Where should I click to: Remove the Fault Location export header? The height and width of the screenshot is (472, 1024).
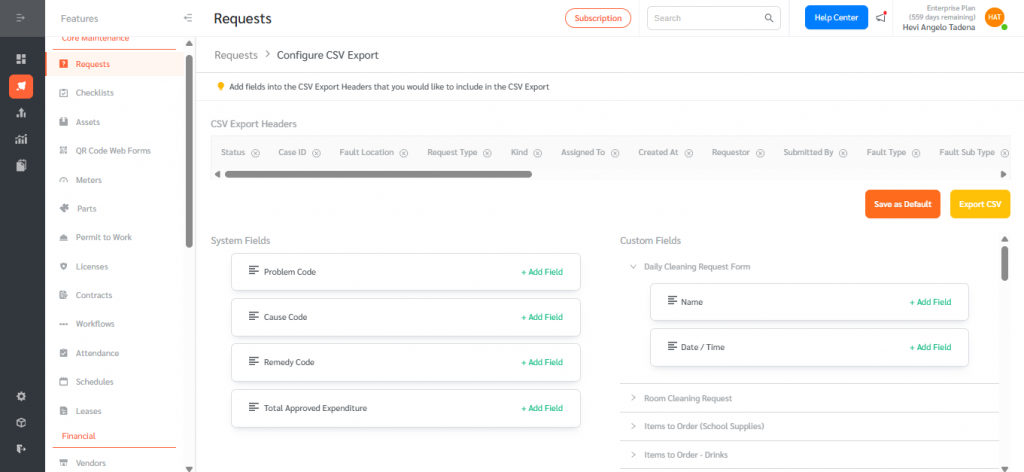(x=404, y=153)
